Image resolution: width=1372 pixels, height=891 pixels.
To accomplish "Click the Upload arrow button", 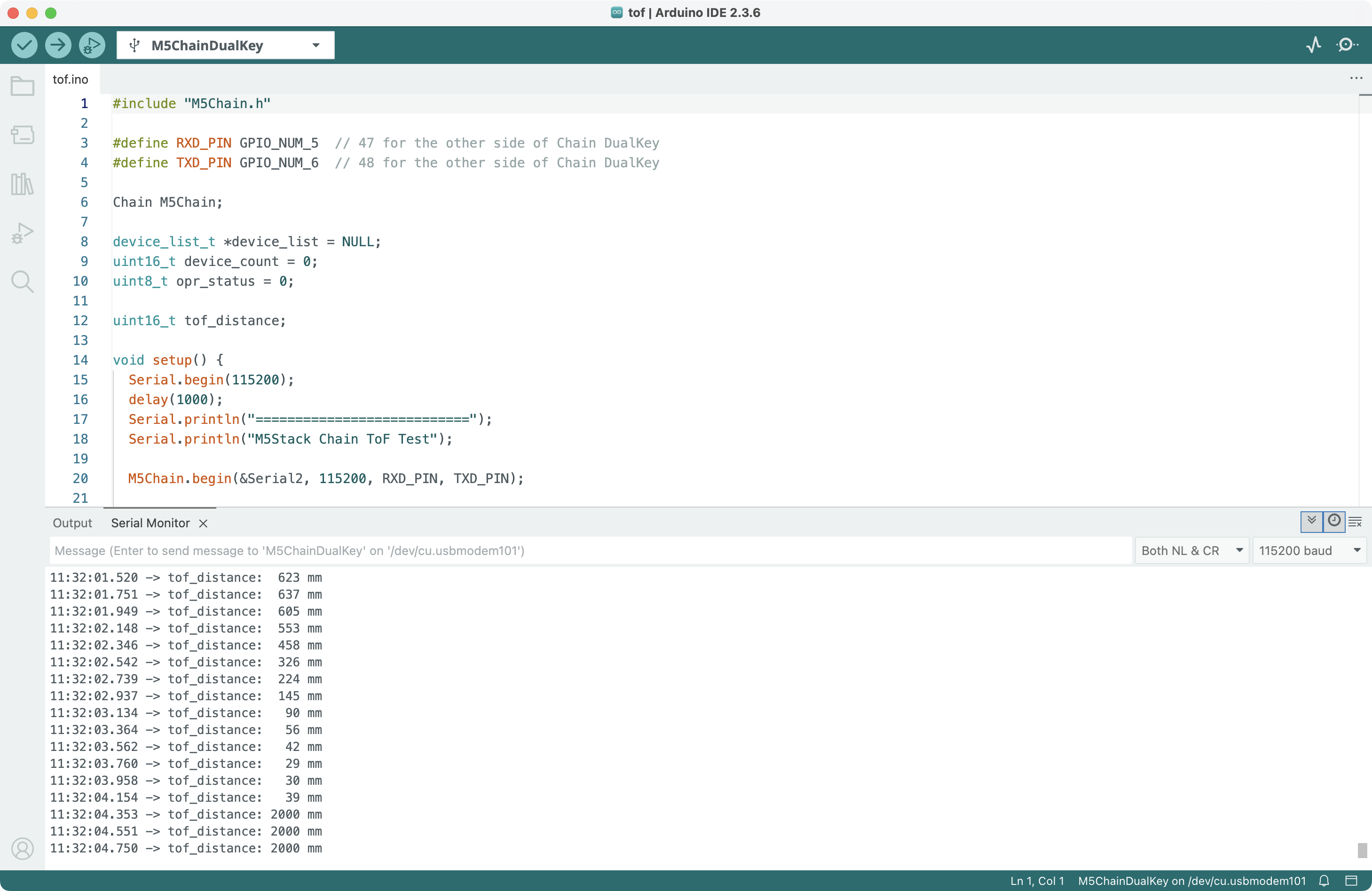I will pyautogui.click(x=58, y=45).
